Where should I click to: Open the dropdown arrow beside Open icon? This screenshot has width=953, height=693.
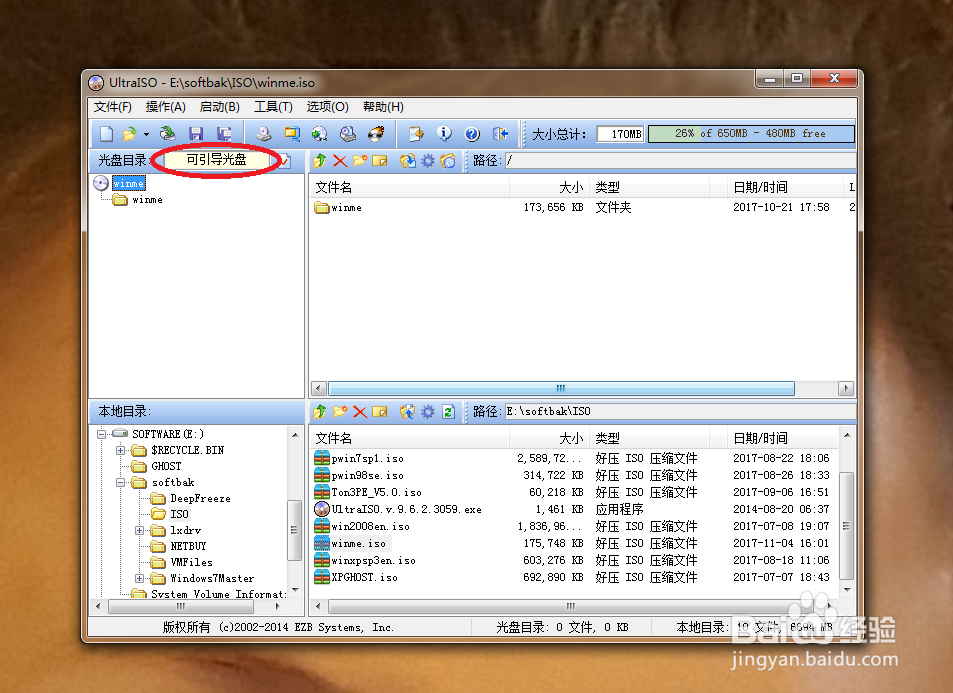(146, 134)
